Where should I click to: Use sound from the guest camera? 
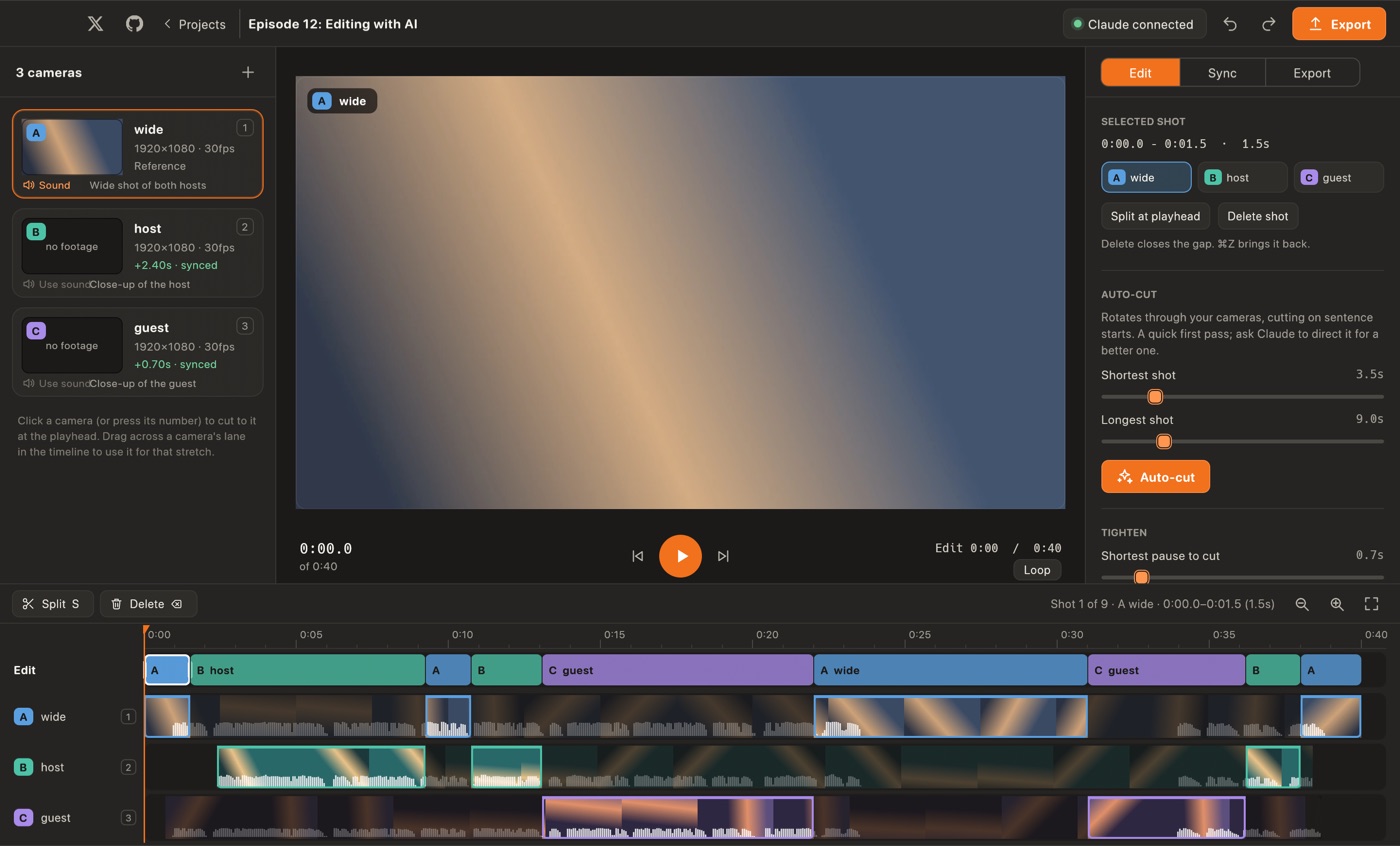[x=57, y=384]
